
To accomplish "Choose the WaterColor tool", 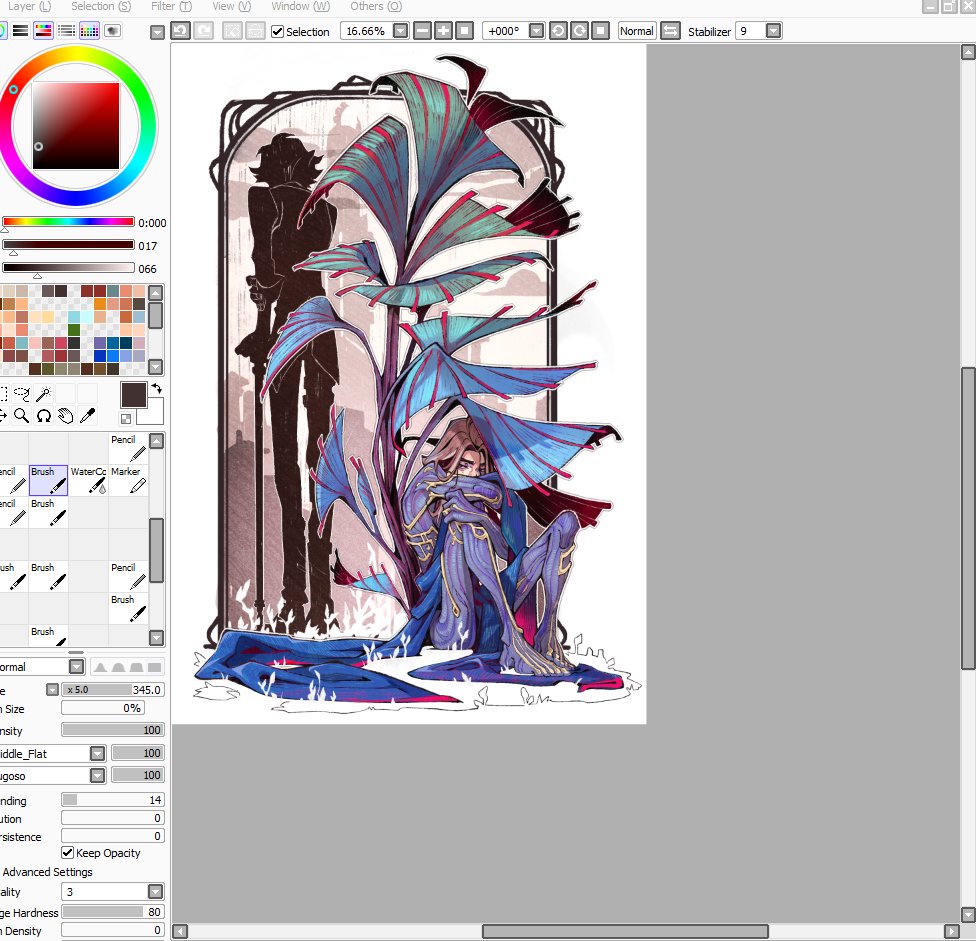I will click(88, 480).
